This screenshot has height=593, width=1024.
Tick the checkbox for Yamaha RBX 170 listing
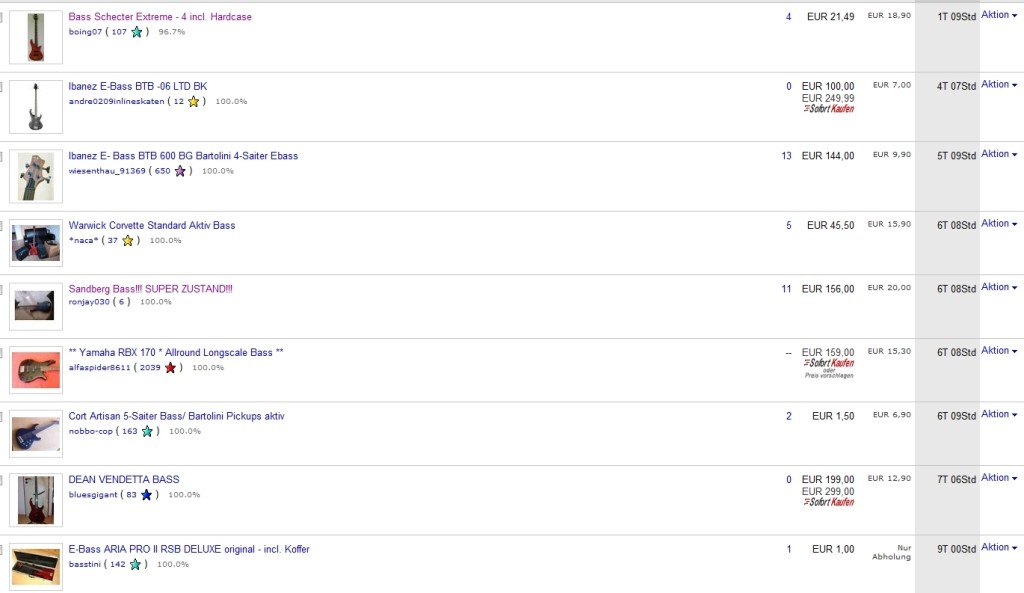1,353
